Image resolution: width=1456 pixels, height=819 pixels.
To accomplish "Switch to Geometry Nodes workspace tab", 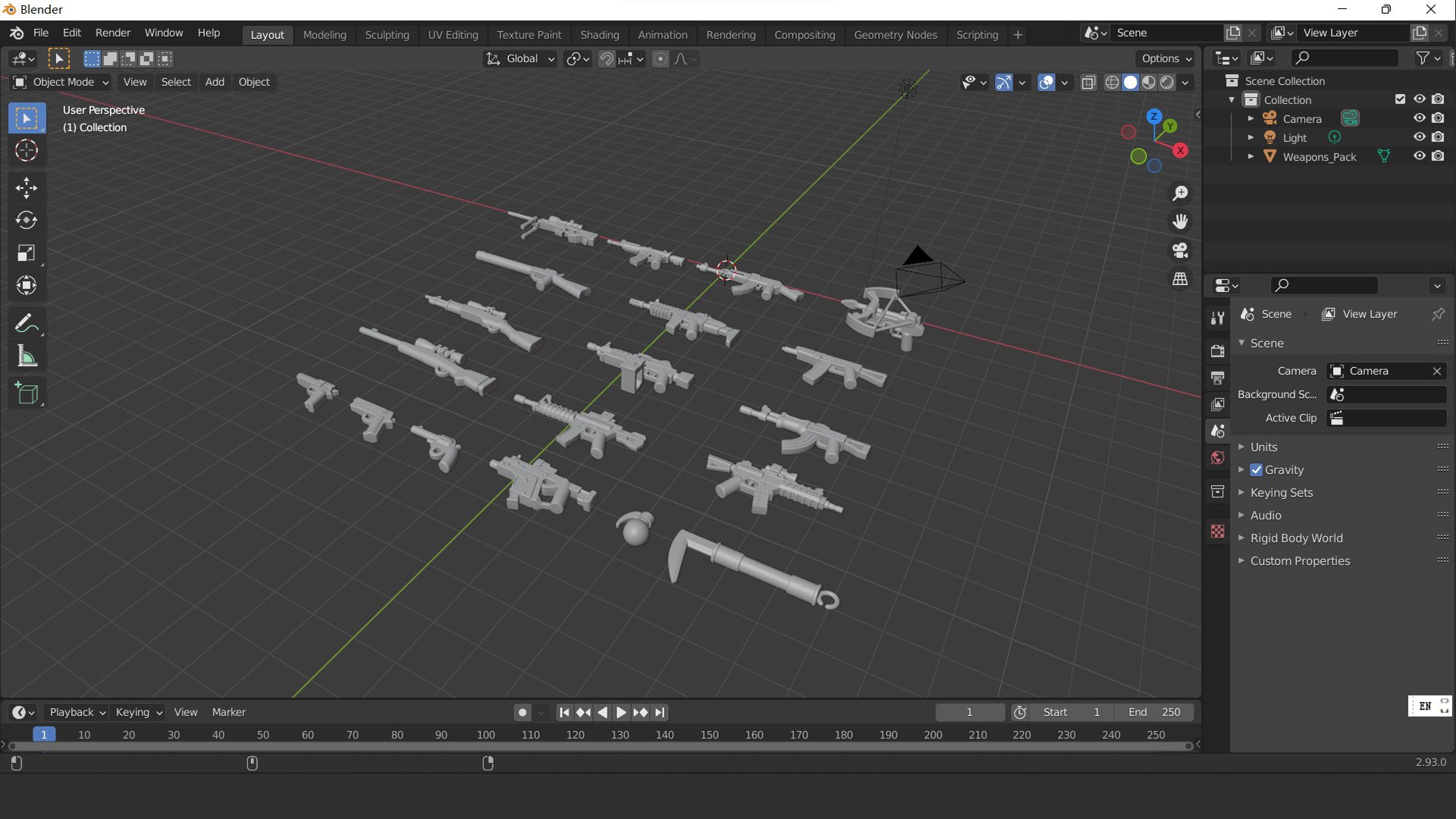I will [x=896, y=35].
